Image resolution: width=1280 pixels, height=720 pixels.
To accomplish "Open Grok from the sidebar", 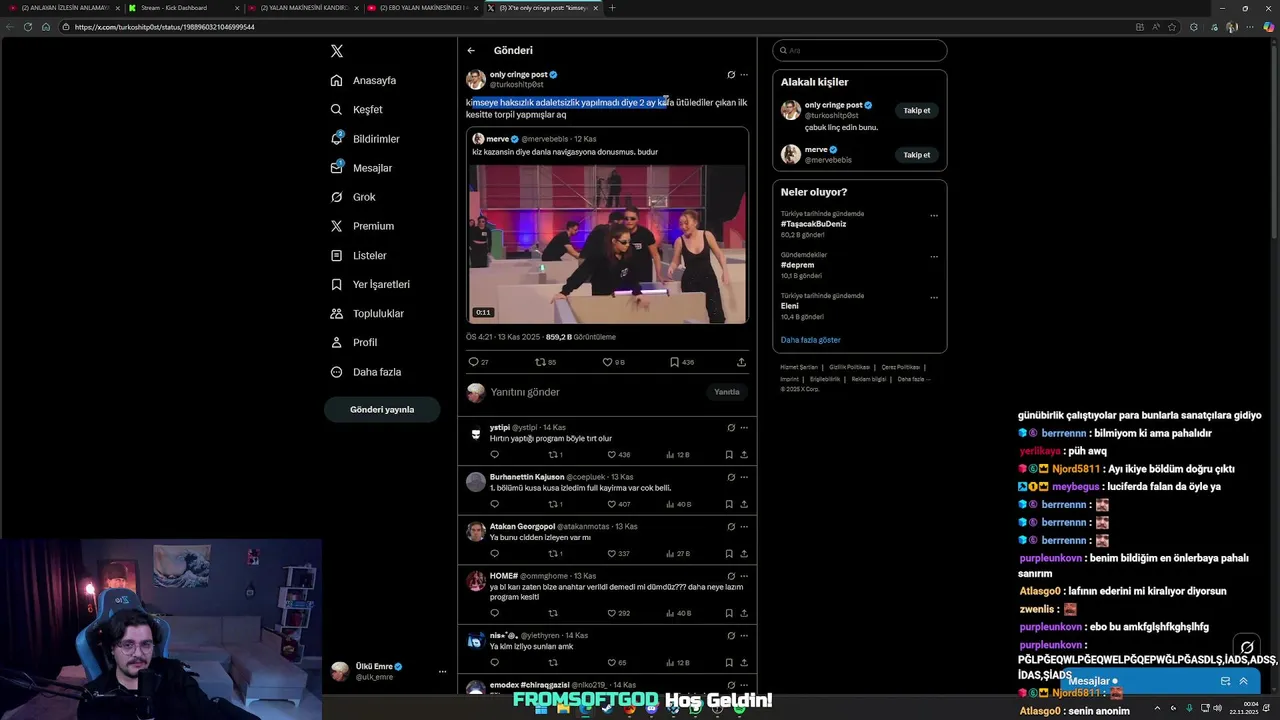I will [x=353, y=197].
